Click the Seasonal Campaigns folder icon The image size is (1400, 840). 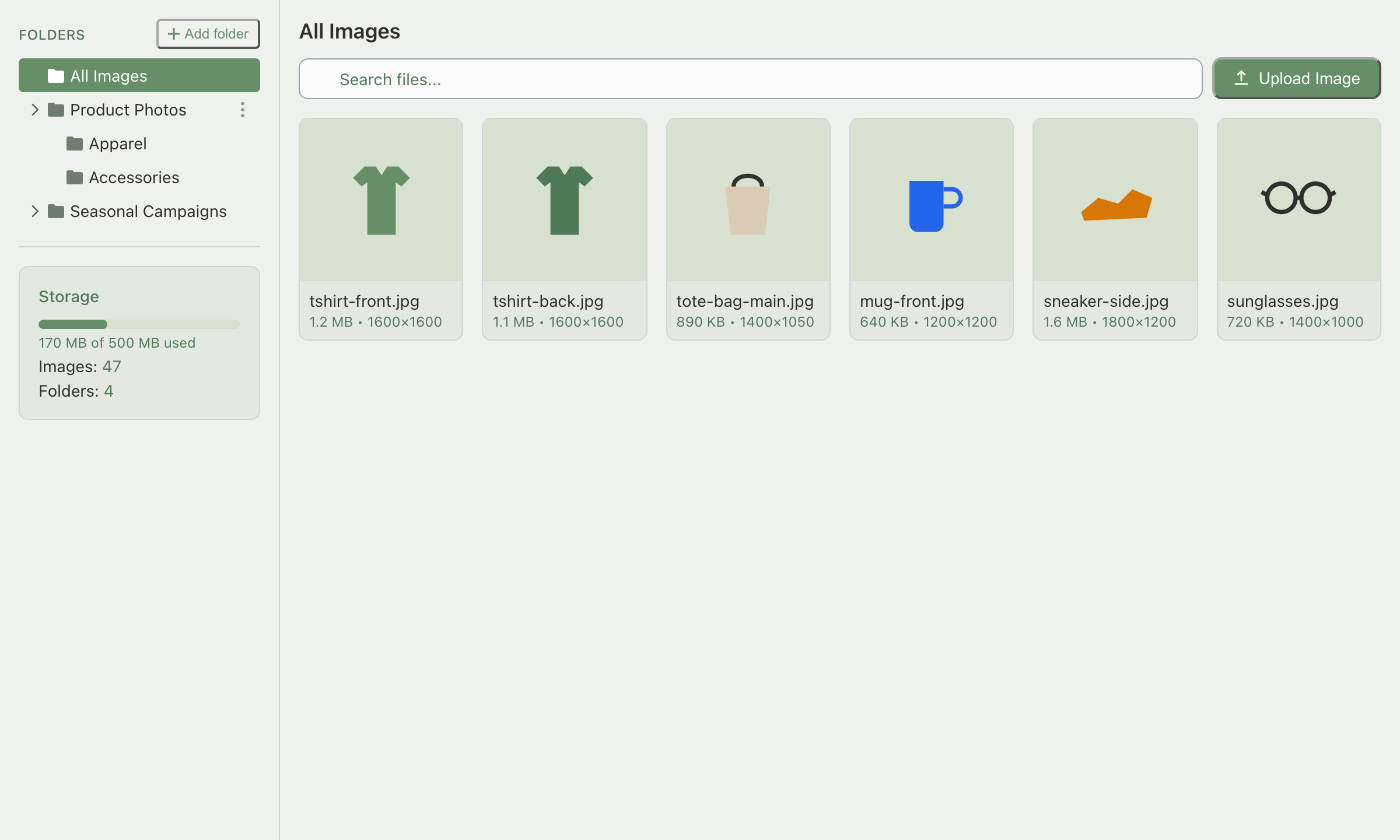coord(56,211)
